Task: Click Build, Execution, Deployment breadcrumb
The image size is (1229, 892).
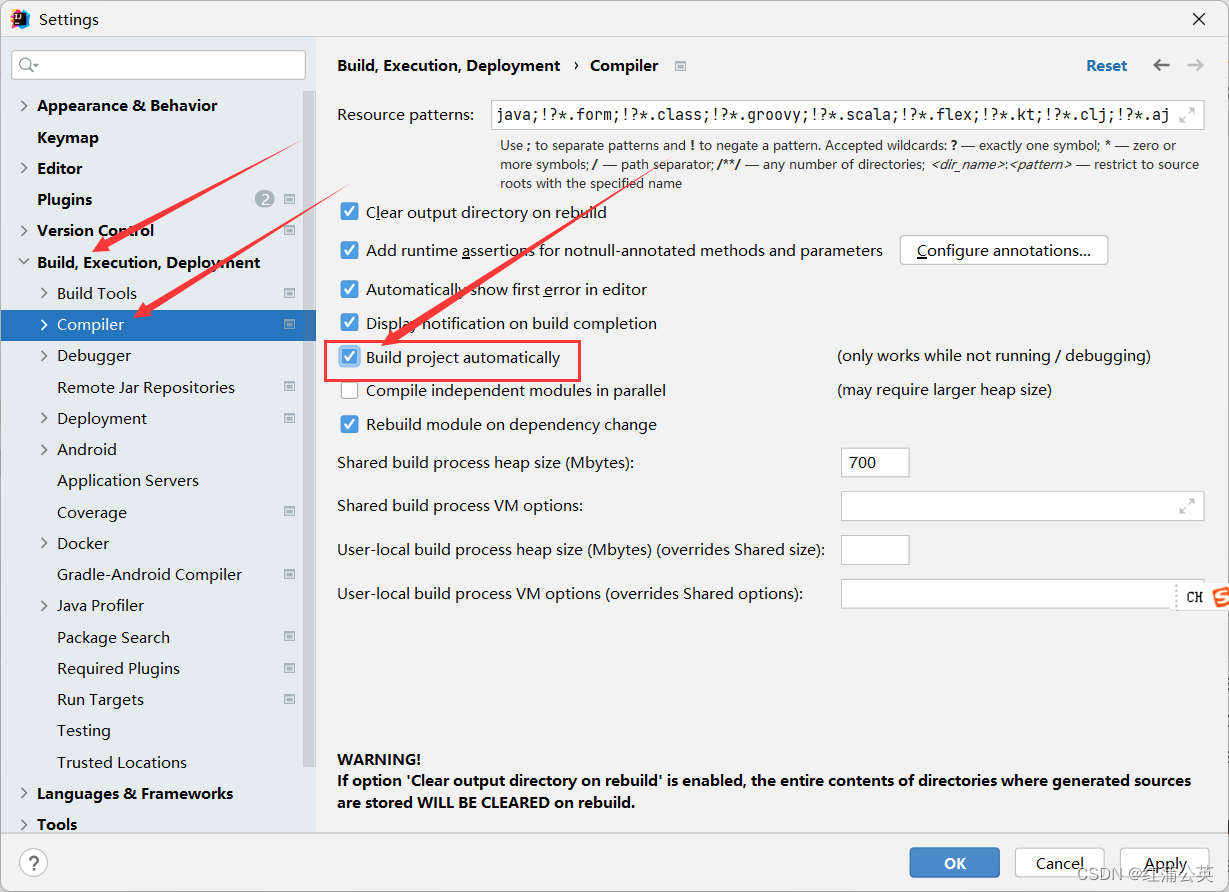Action: 449,65
